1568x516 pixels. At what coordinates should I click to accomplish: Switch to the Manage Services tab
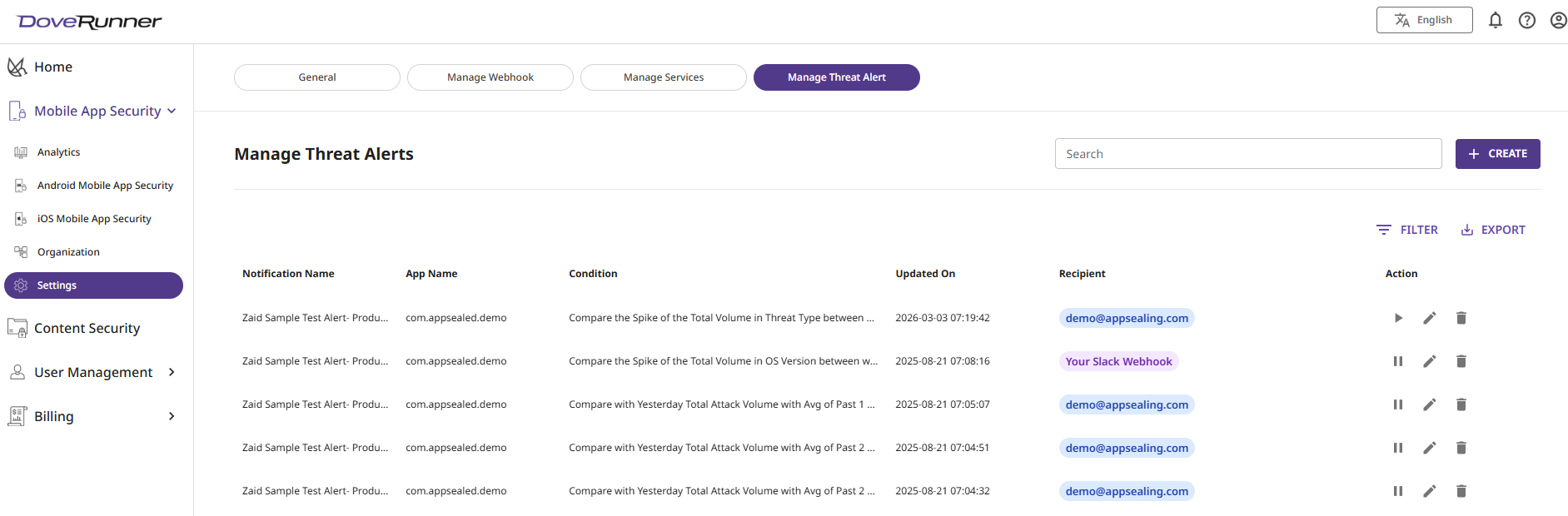coord(664,77)
